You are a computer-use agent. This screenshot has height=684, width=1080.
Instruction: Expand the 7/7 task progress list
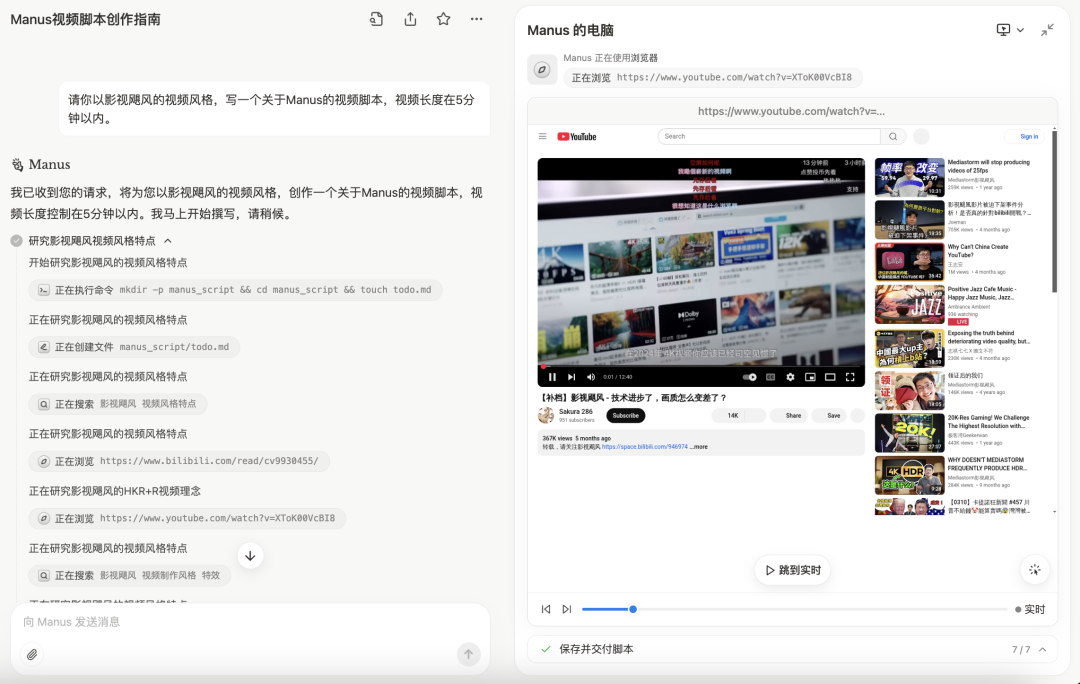(1043, 650)
